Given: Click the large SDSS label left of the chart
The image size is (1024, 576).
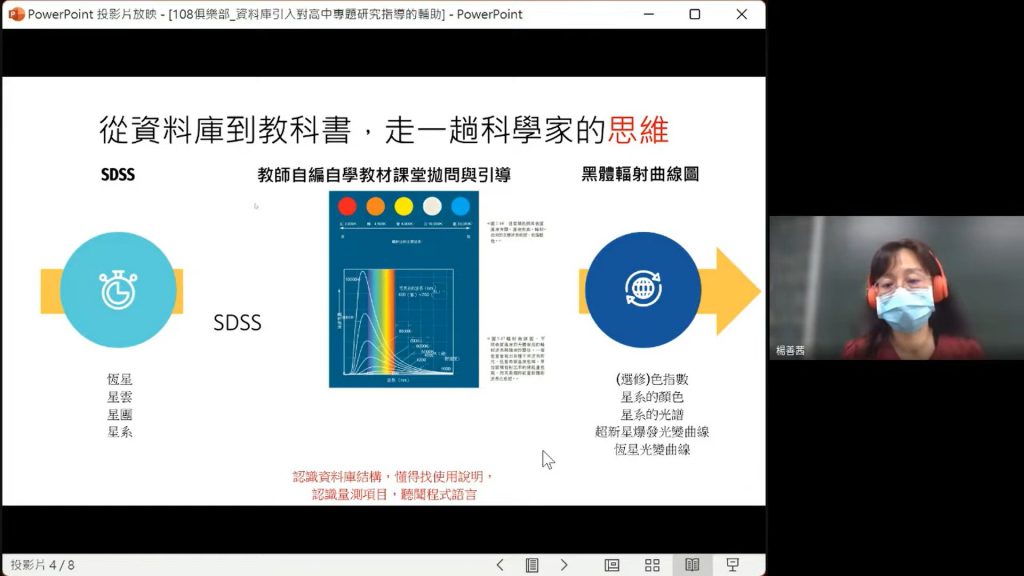Looking at the screenshot, I should (x=237, y=323).
